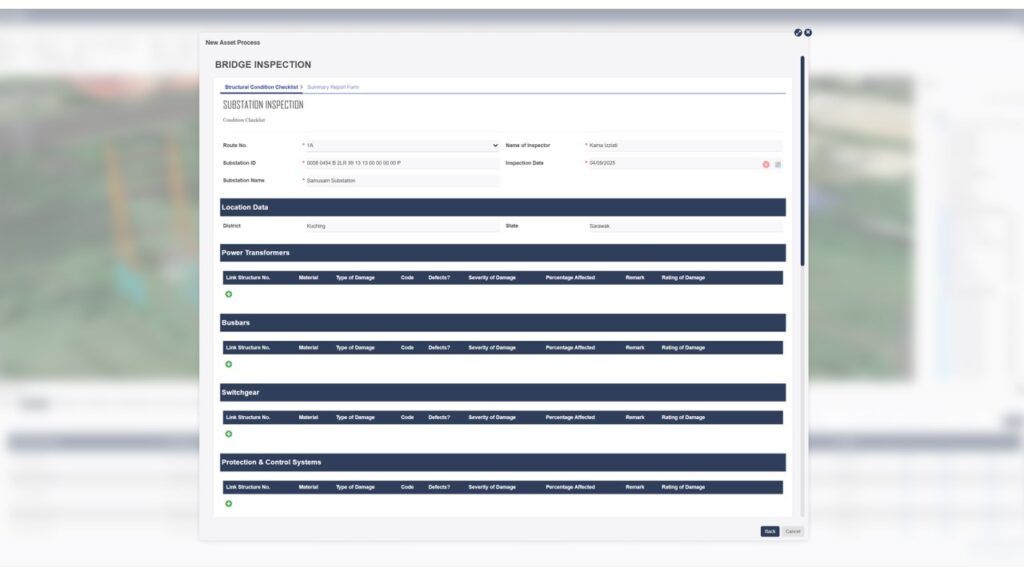
Task: Click the dialog's vertical scrollbar
Action: tap(802, 160)
